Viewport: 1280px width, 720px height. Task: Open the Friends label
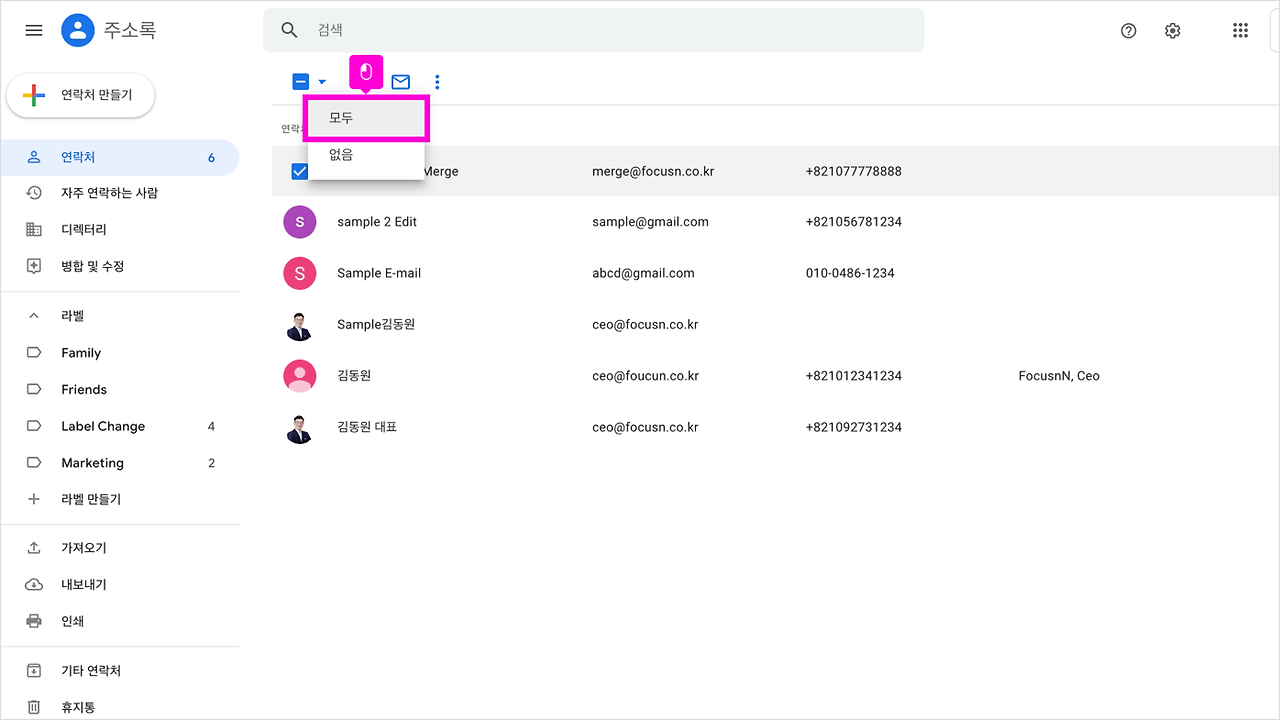tap(120, 389)
